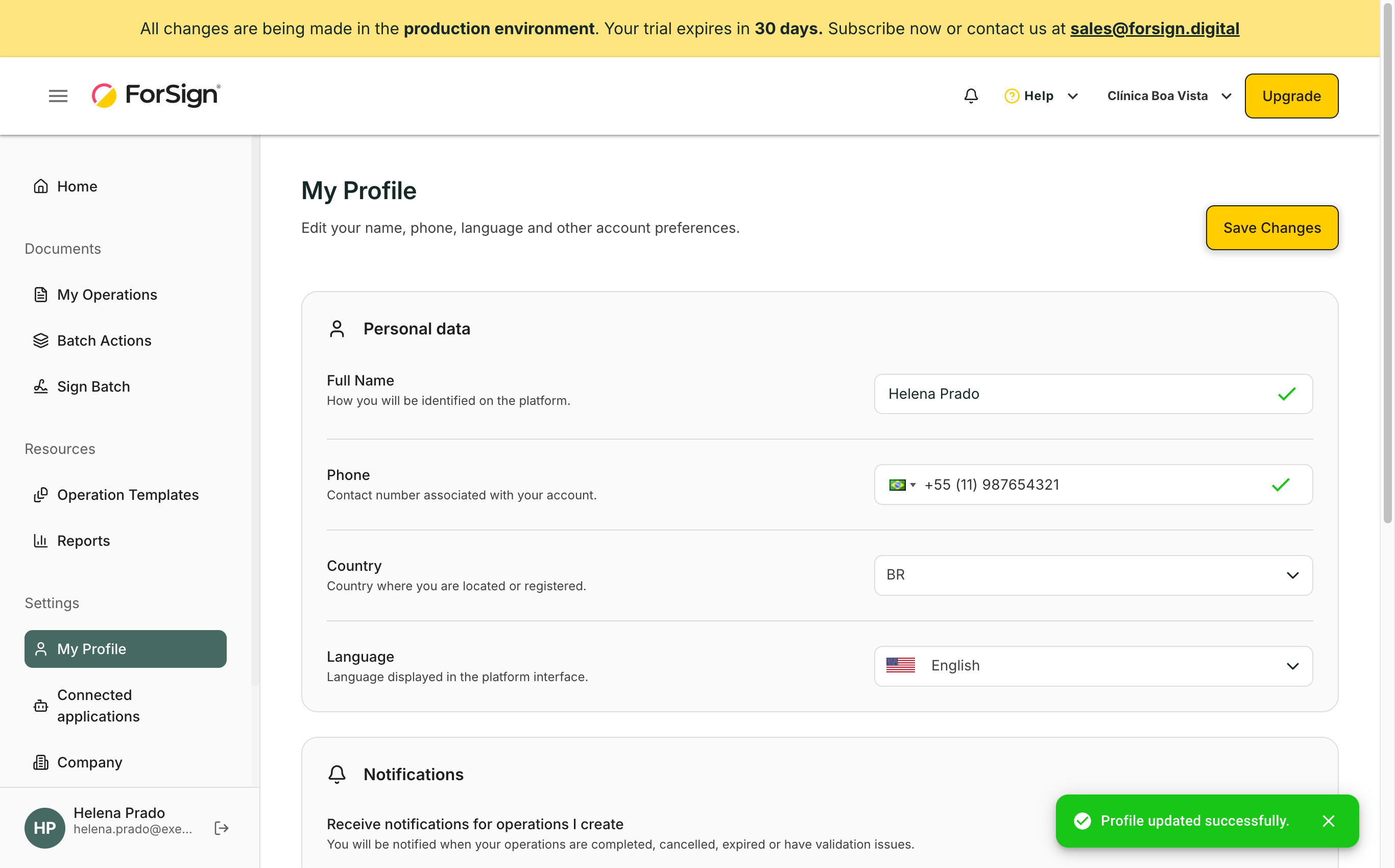The width and height of the screenshot is (1395, 868).
Task: Open Company settings in sidebar
Action: pos(125,762)
